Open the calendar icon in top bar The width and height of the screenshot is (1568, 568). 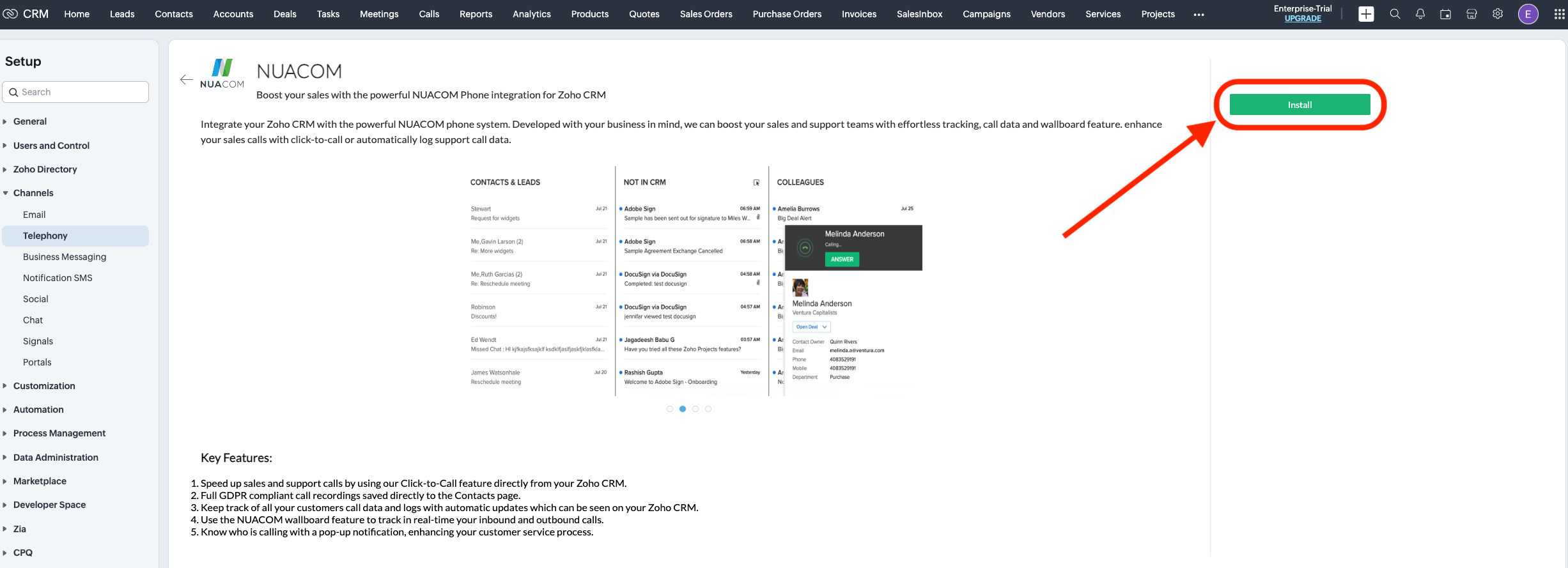tap(1445, 14)
